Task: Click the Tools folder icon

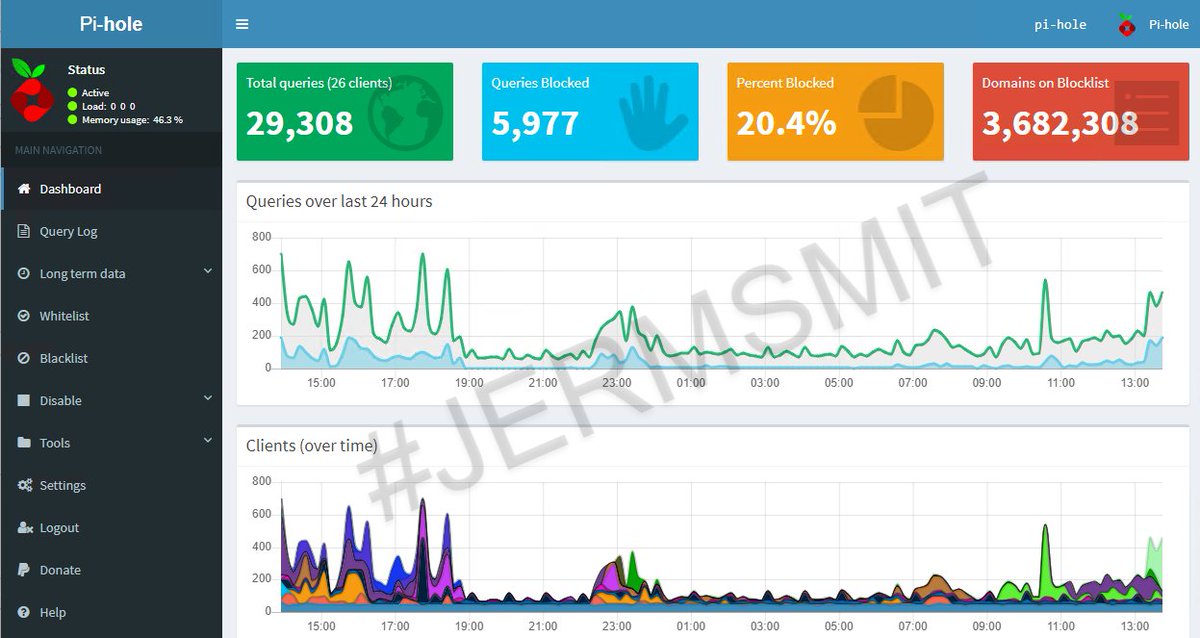Action: tap(24, 443)
